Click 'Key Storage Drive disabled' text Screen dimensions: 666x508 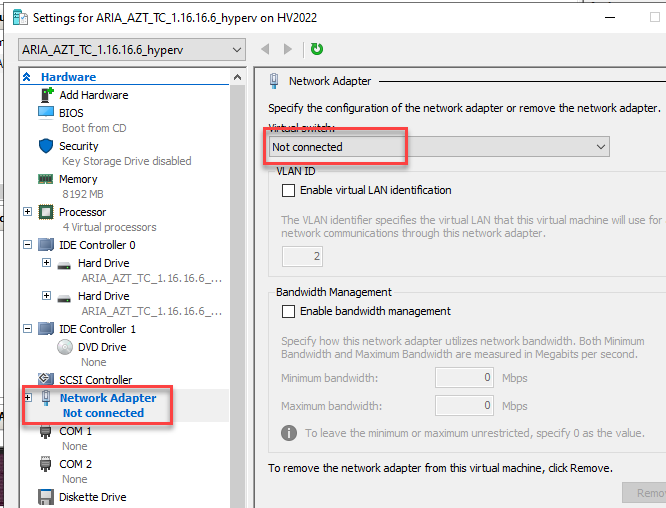tap(127, 161)
